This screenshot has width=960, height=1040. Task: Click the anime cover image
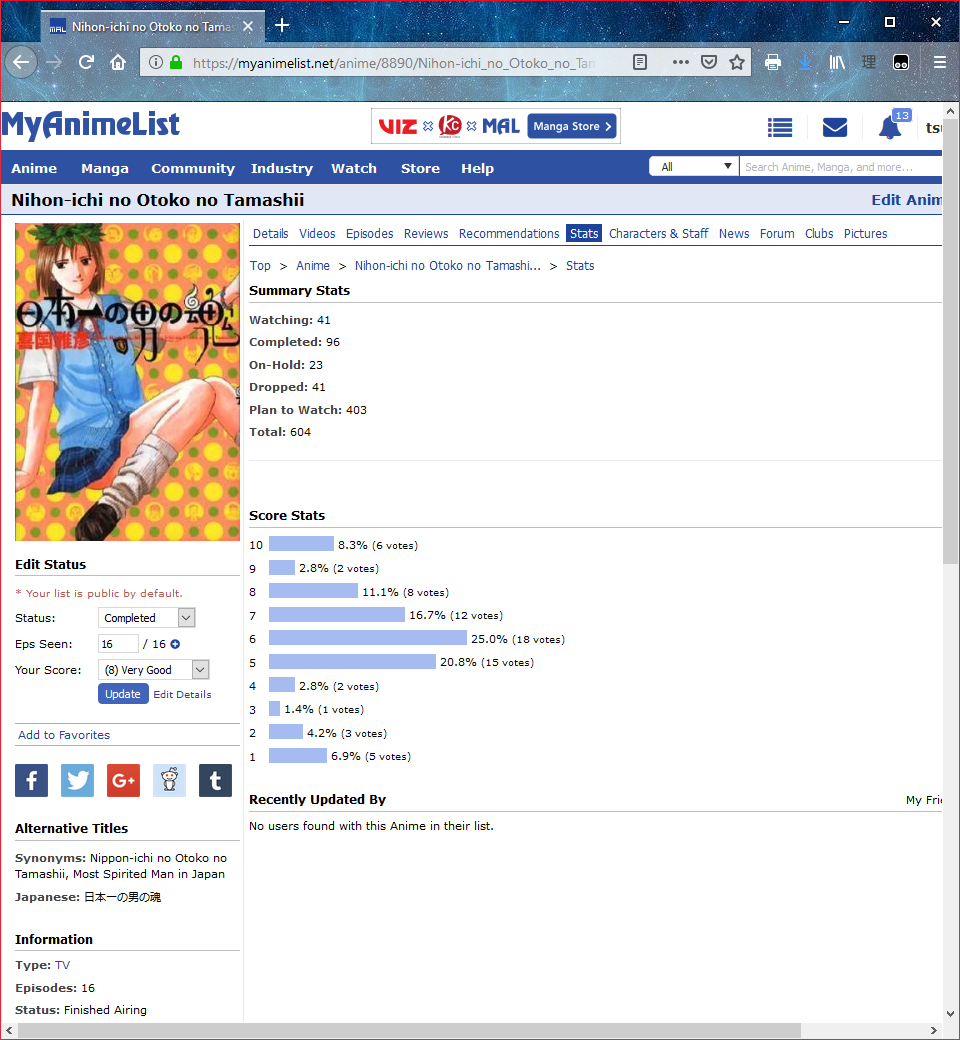pyautogui.click(x=127, y=381)
